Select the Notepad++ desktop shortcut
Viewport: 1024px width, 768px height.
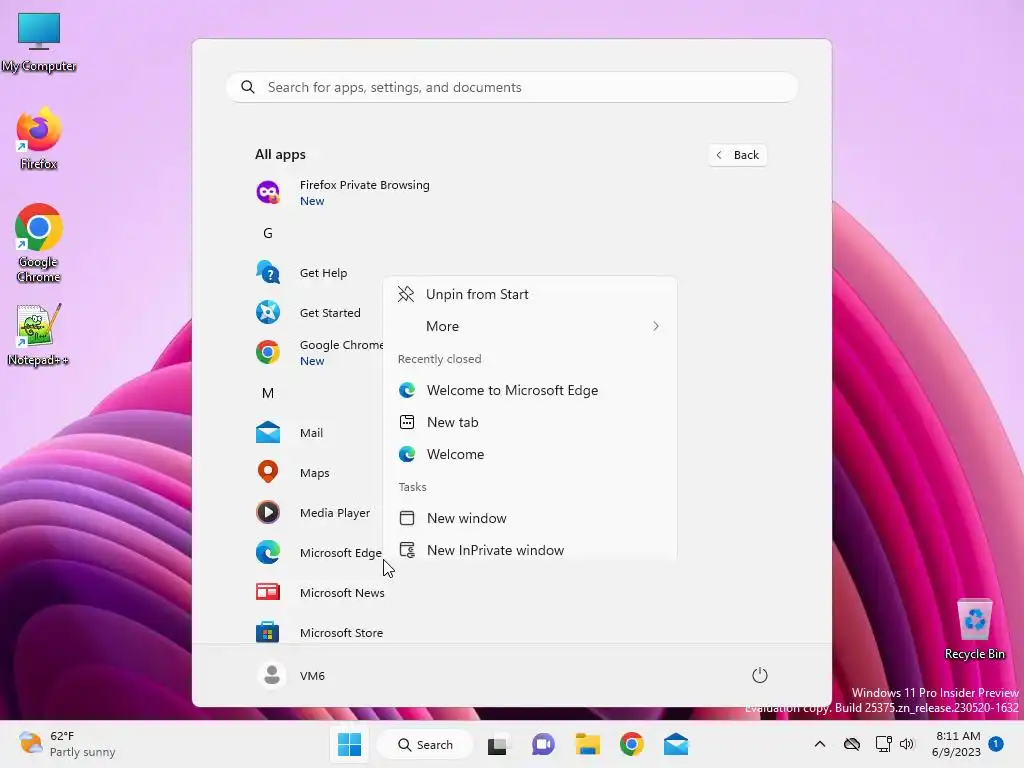(39, 335)
